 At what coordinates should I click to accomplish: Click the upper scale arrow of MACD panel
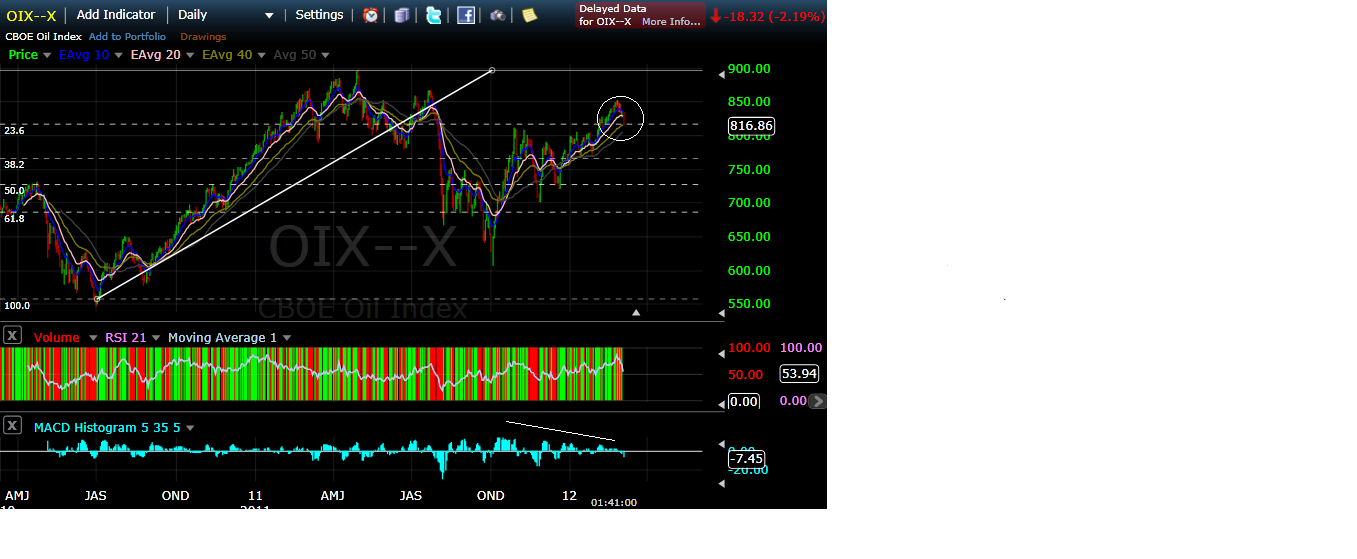click(722, 443)
